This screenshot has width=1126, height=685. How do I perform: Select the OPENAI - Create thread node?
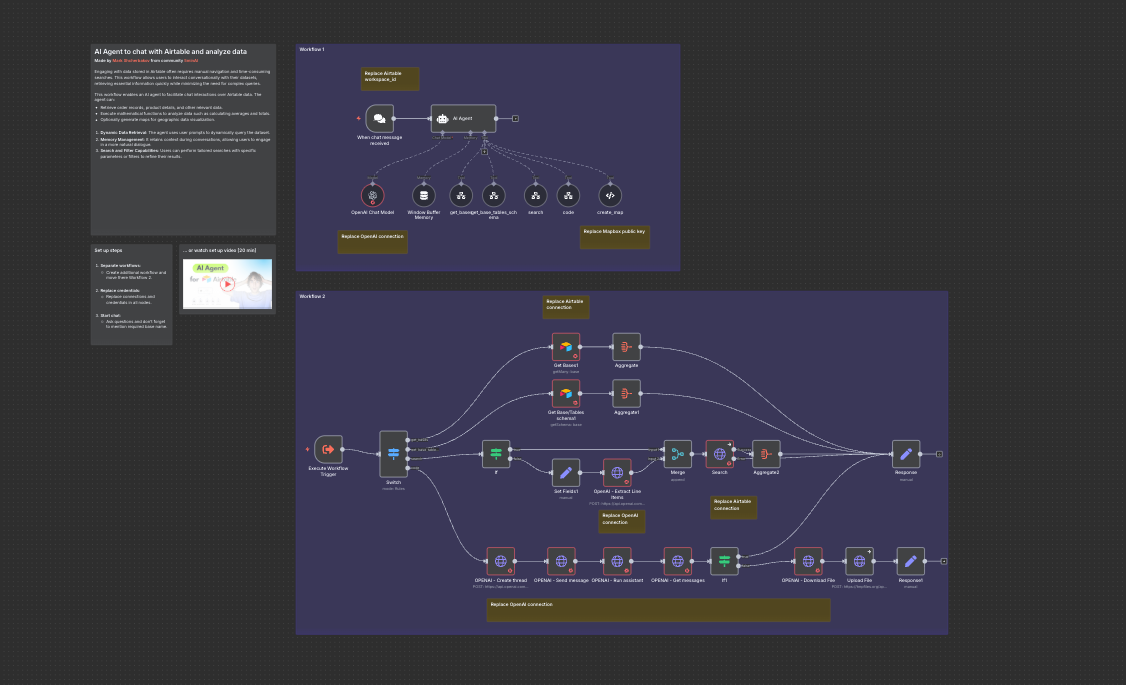(501, 561)
